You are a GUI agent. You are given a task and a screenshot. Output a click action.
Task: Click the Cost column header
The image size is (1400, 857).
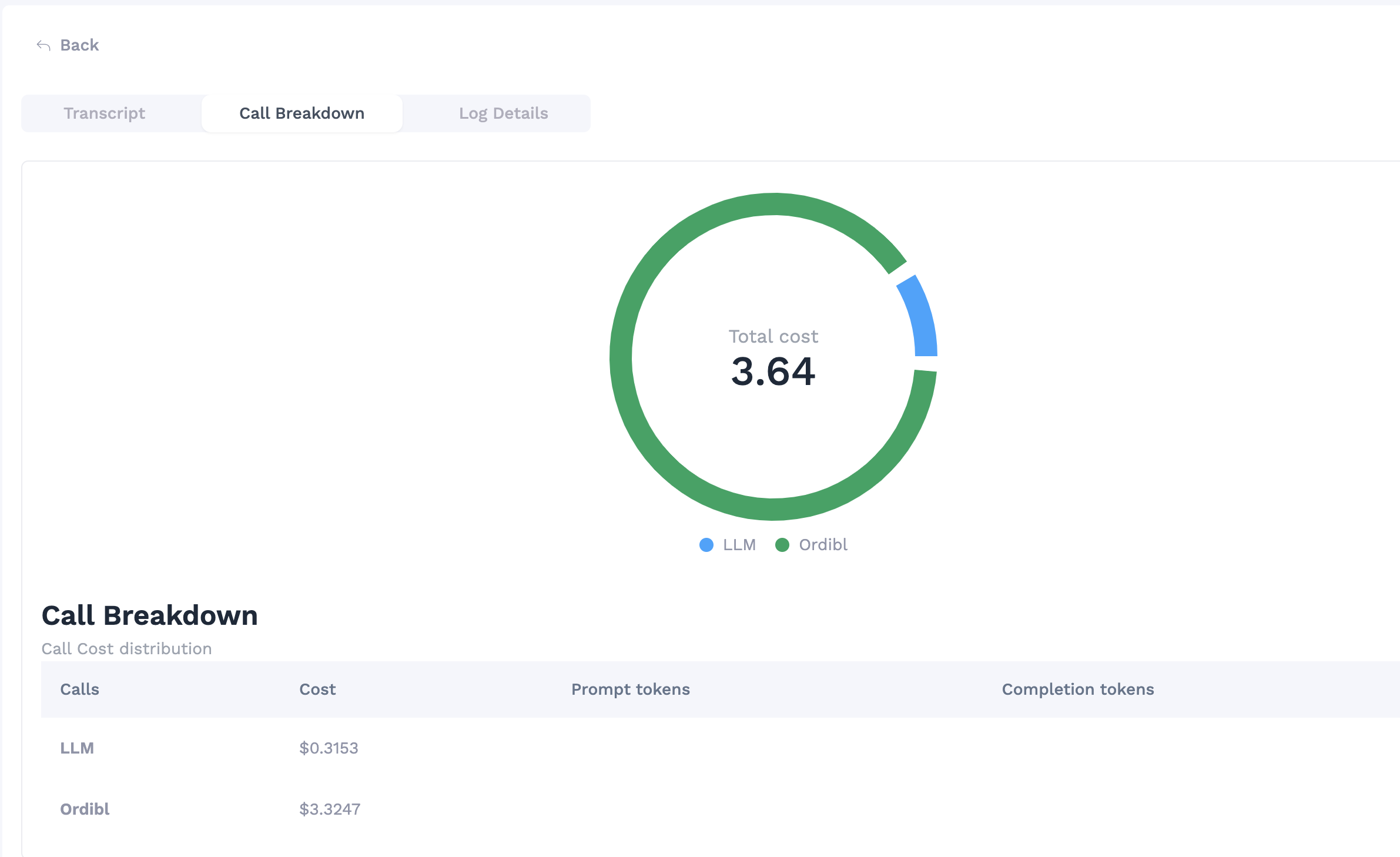317,689
